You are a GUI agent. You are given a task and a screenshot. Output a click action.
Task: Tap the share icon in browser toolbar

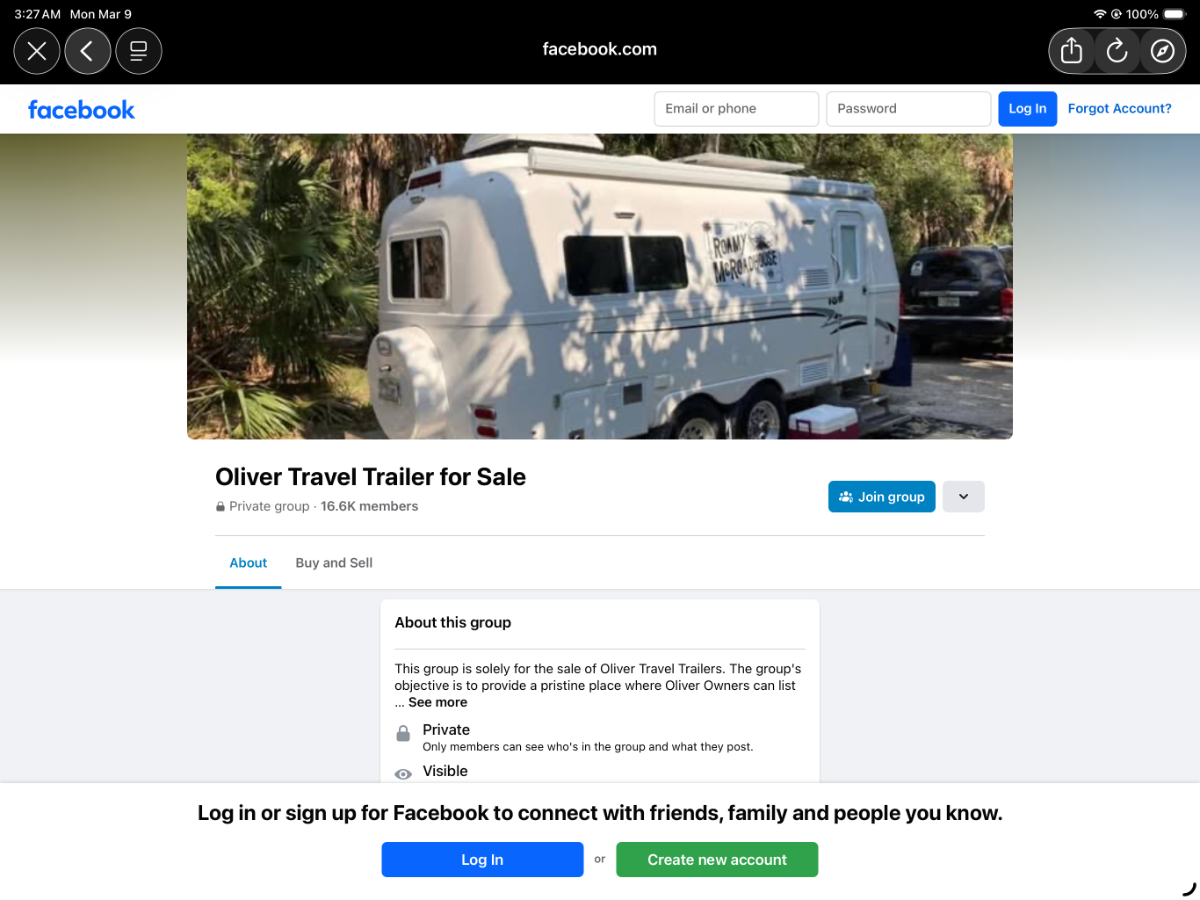coord(1071,51)
